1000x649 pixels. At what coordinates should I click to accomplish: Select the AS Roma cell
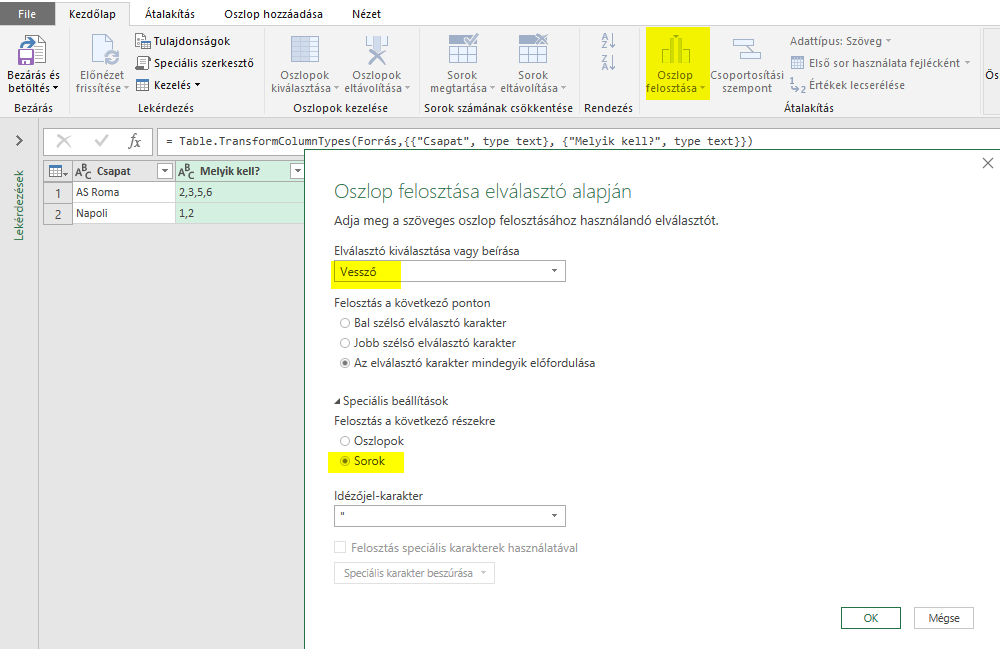[x=124, y=192]
